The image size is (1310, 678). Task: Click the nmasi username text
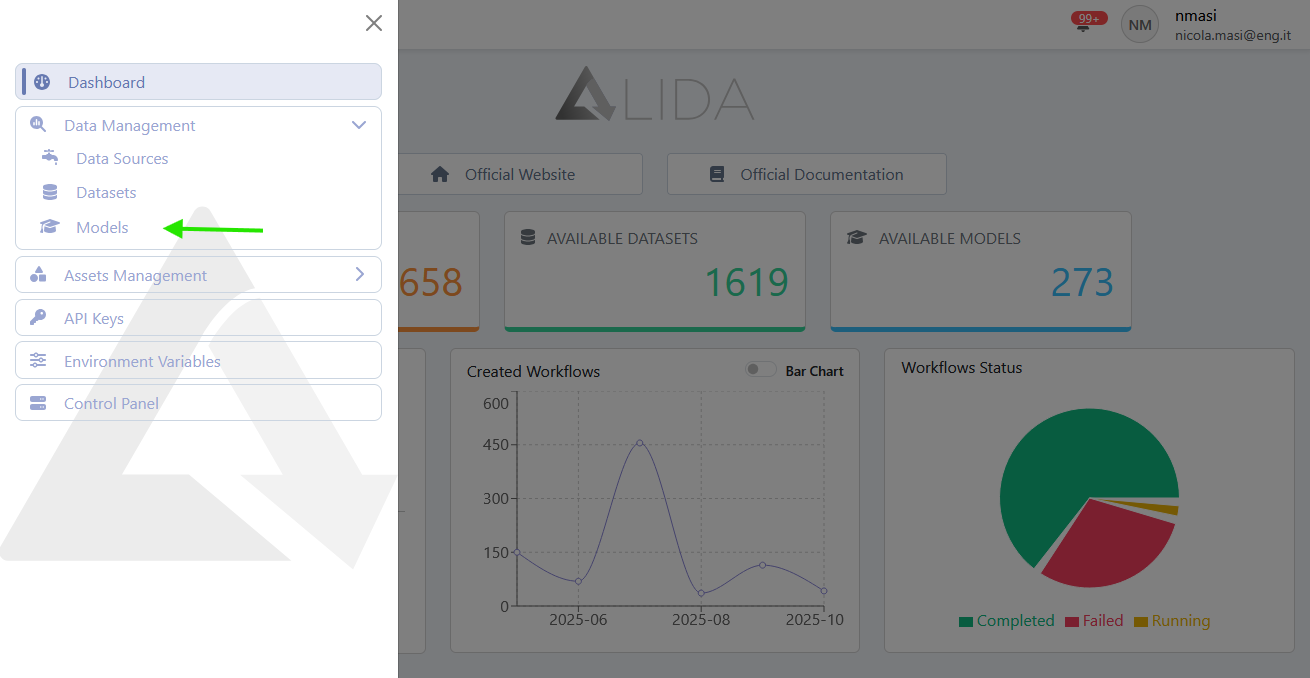point(1196,15)
